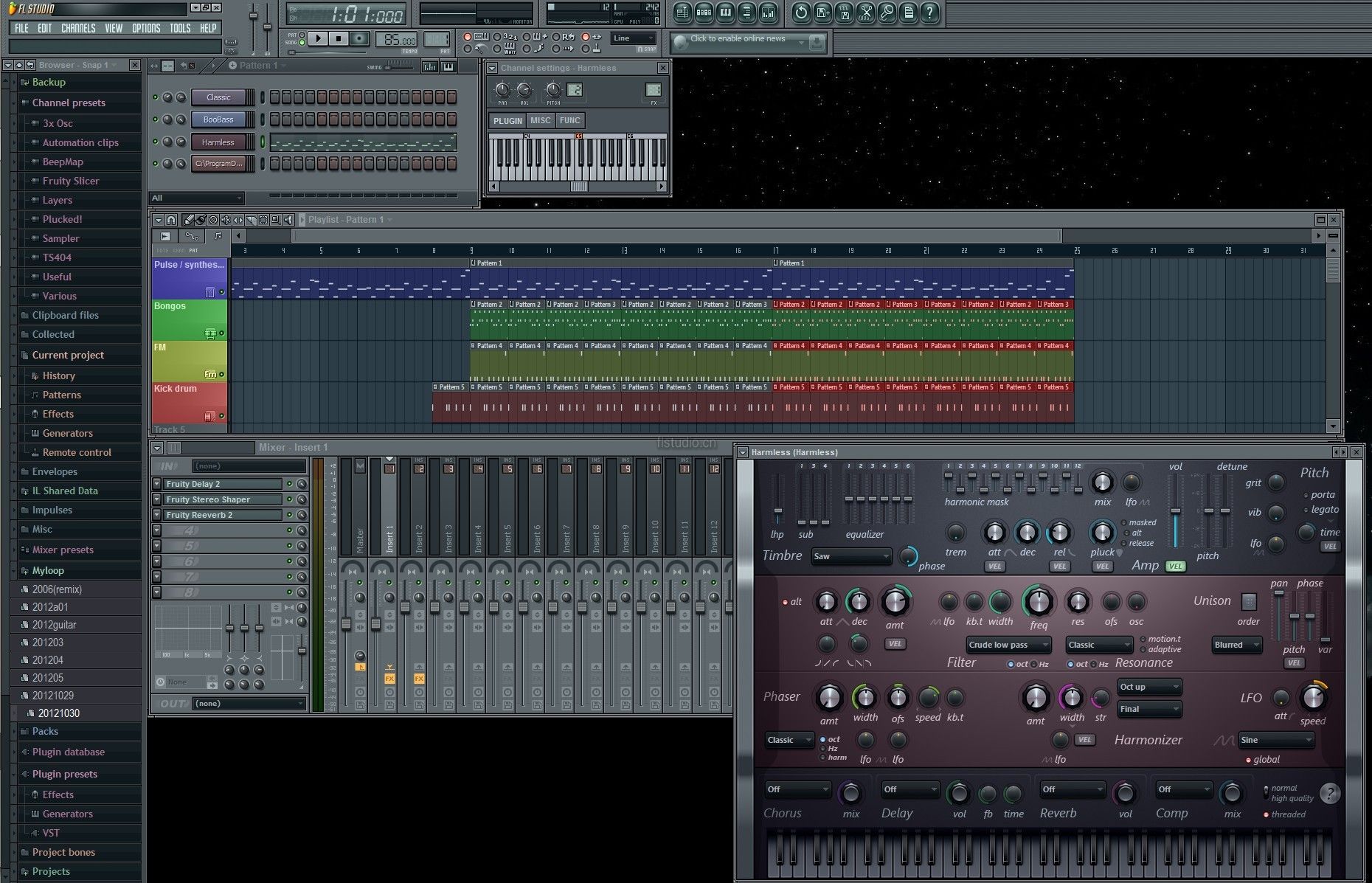Image resolution: width=1372 pixels, height=883 pixels.
Task: Switch to FUNC tab in Channel settings
Action: click(x=570, y=120)
